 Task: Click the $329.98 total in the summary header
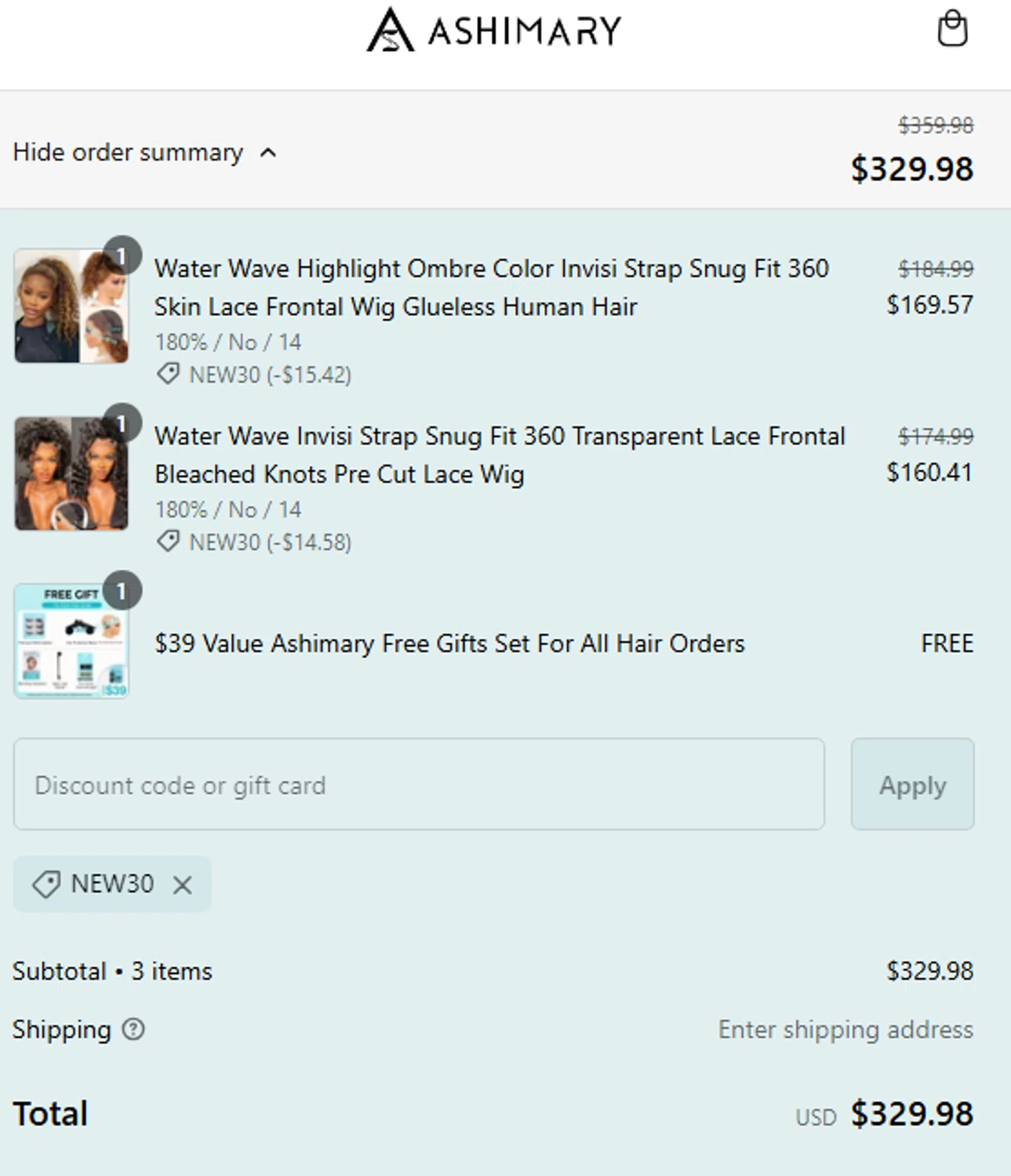(x=911, y=169)
